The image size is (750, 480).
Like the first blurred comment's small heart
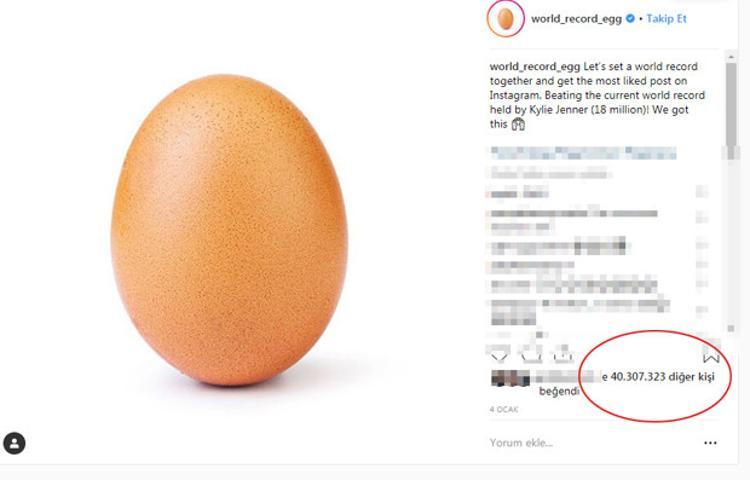pos(702,192)
